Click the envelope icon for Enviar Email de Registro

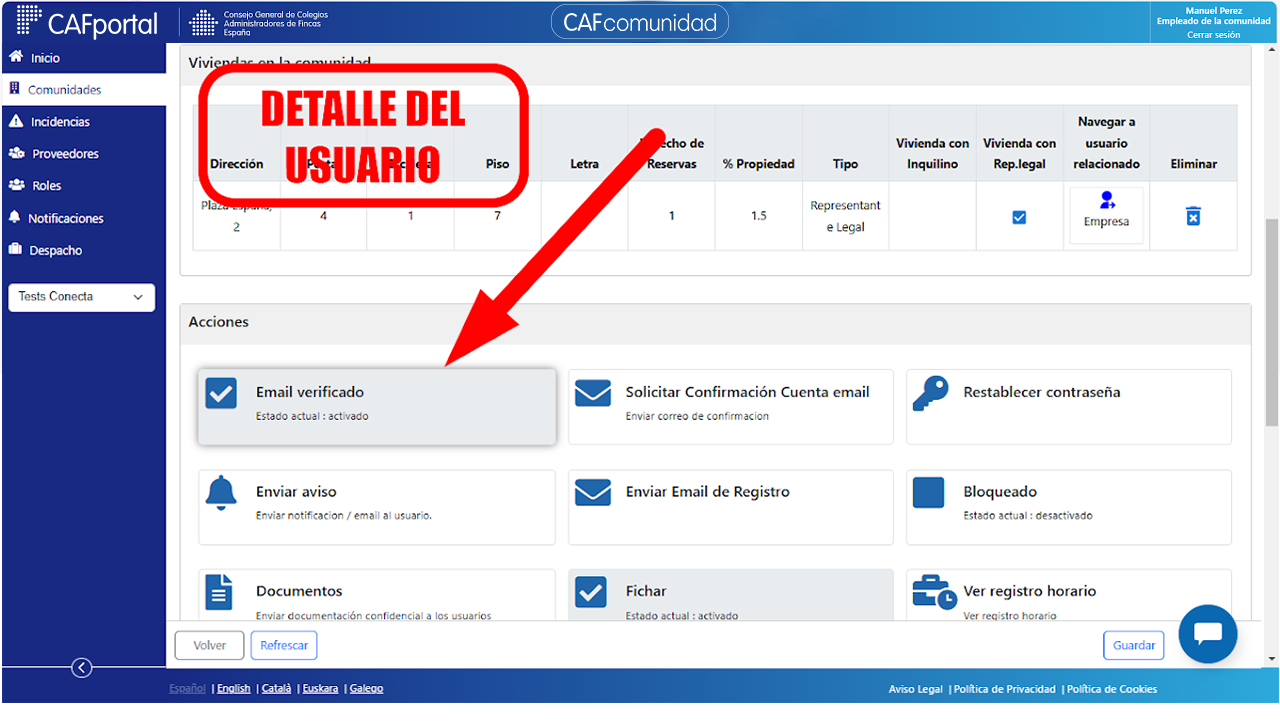click(x=593, y=492)
